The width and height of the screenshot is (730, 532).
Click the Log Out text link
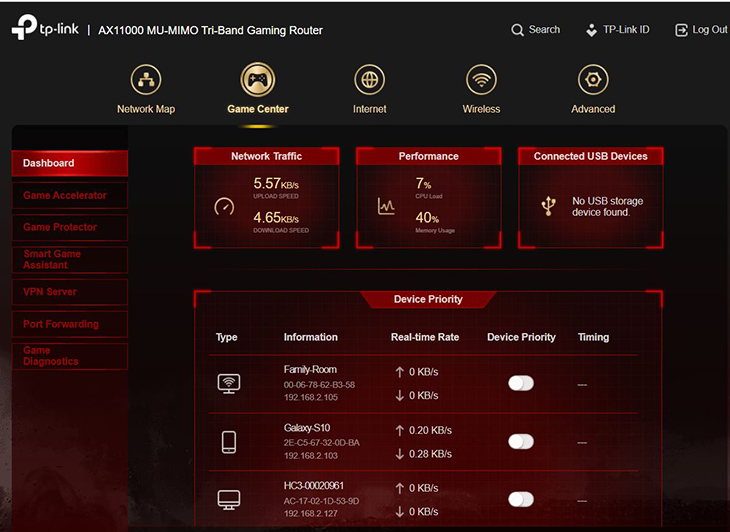tap(710, 30)
